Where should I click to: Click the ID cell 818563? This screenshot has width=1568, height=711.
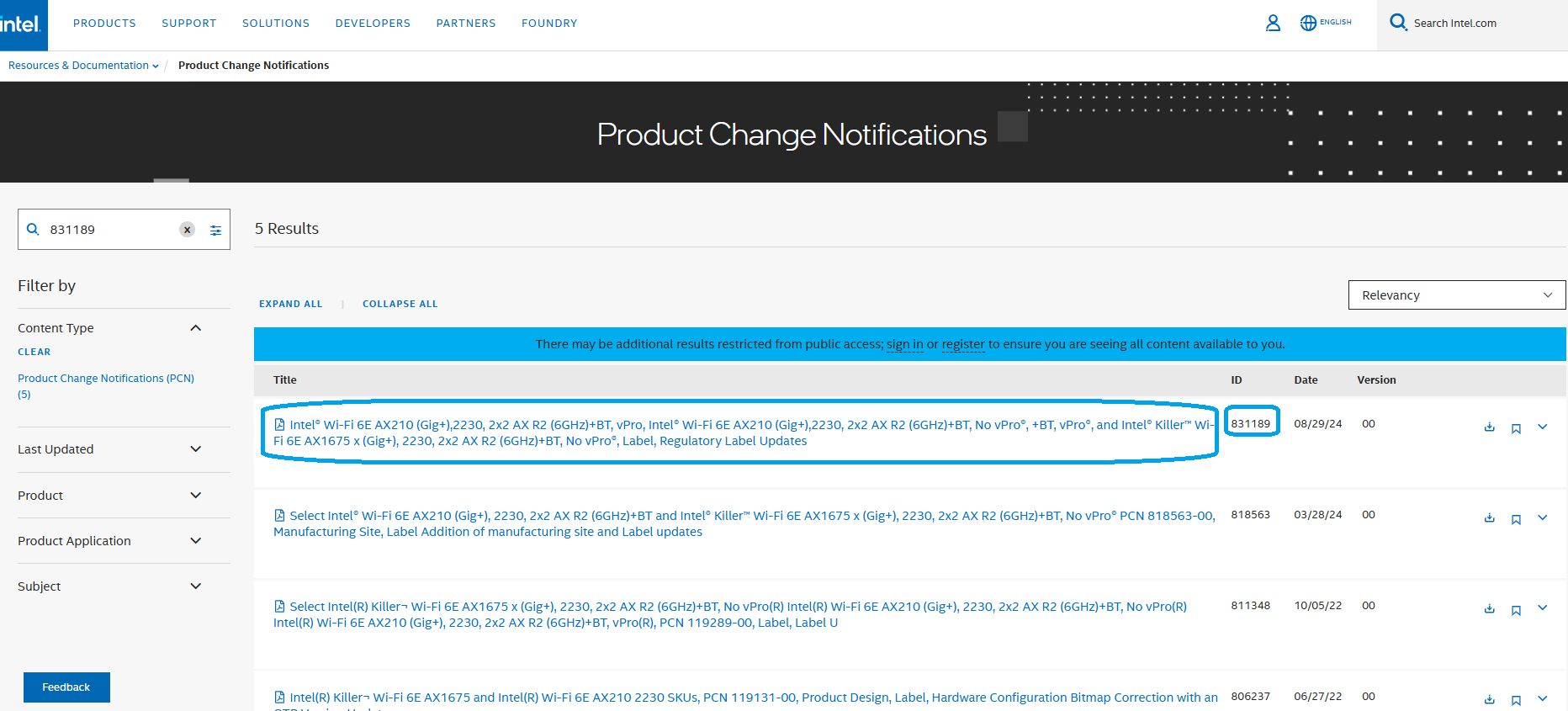[1251, 515]
